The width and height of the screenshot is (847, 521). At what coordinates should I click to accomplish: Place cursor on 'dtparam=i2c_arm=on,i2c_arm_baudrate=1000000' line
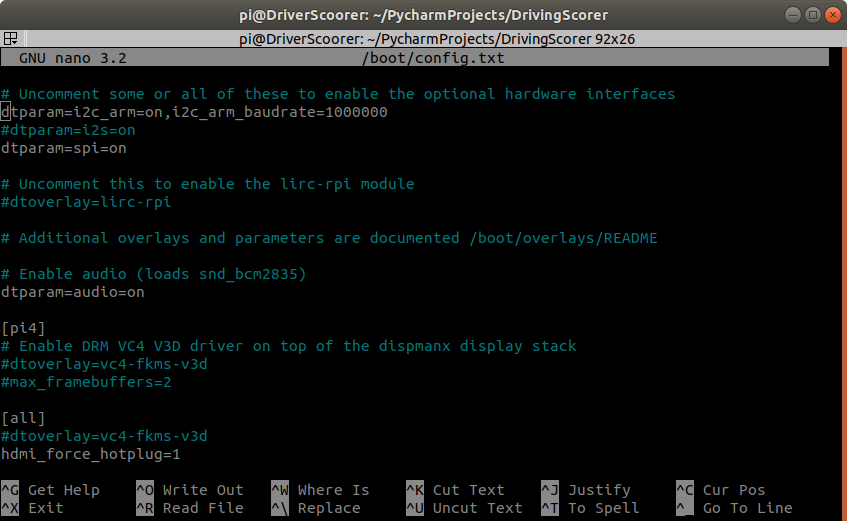coord(194,112)
